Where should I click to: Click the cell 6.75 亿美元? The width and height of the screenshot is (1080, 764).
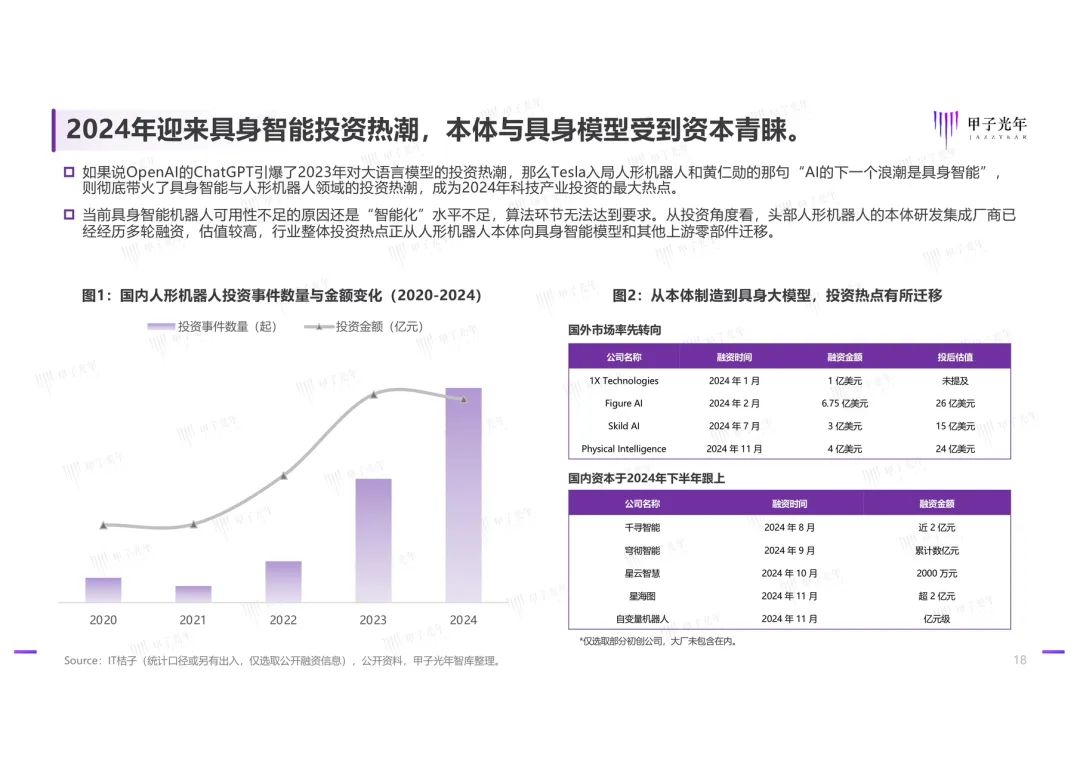click(x=845, y=404)
